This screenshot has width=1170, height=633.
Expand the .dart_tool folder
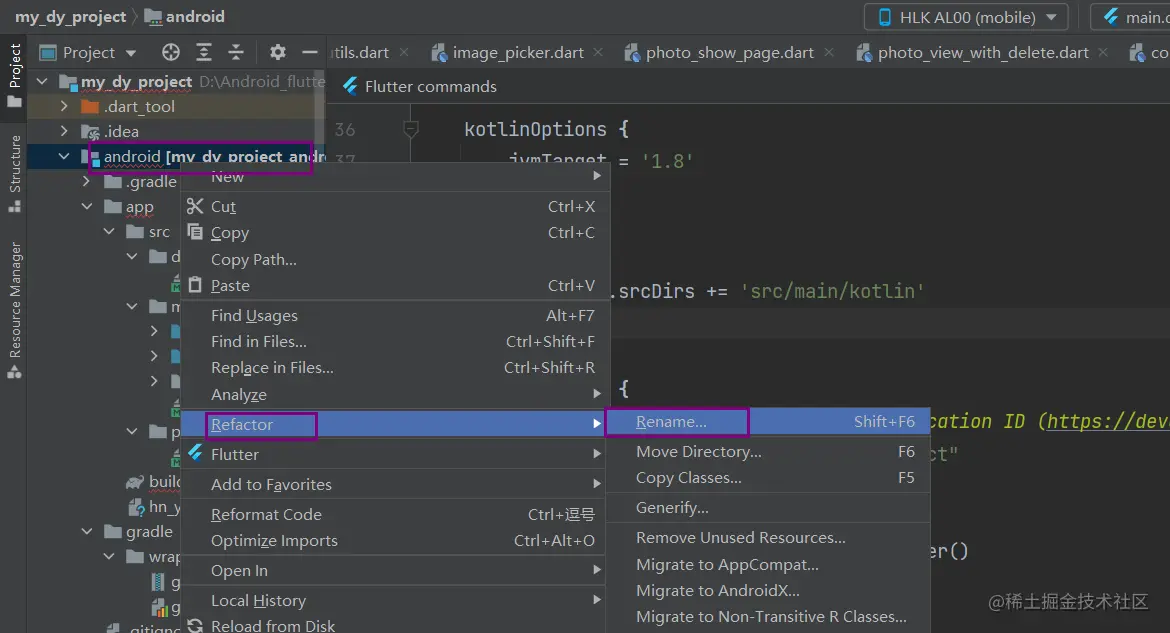(x=65, y=106)
